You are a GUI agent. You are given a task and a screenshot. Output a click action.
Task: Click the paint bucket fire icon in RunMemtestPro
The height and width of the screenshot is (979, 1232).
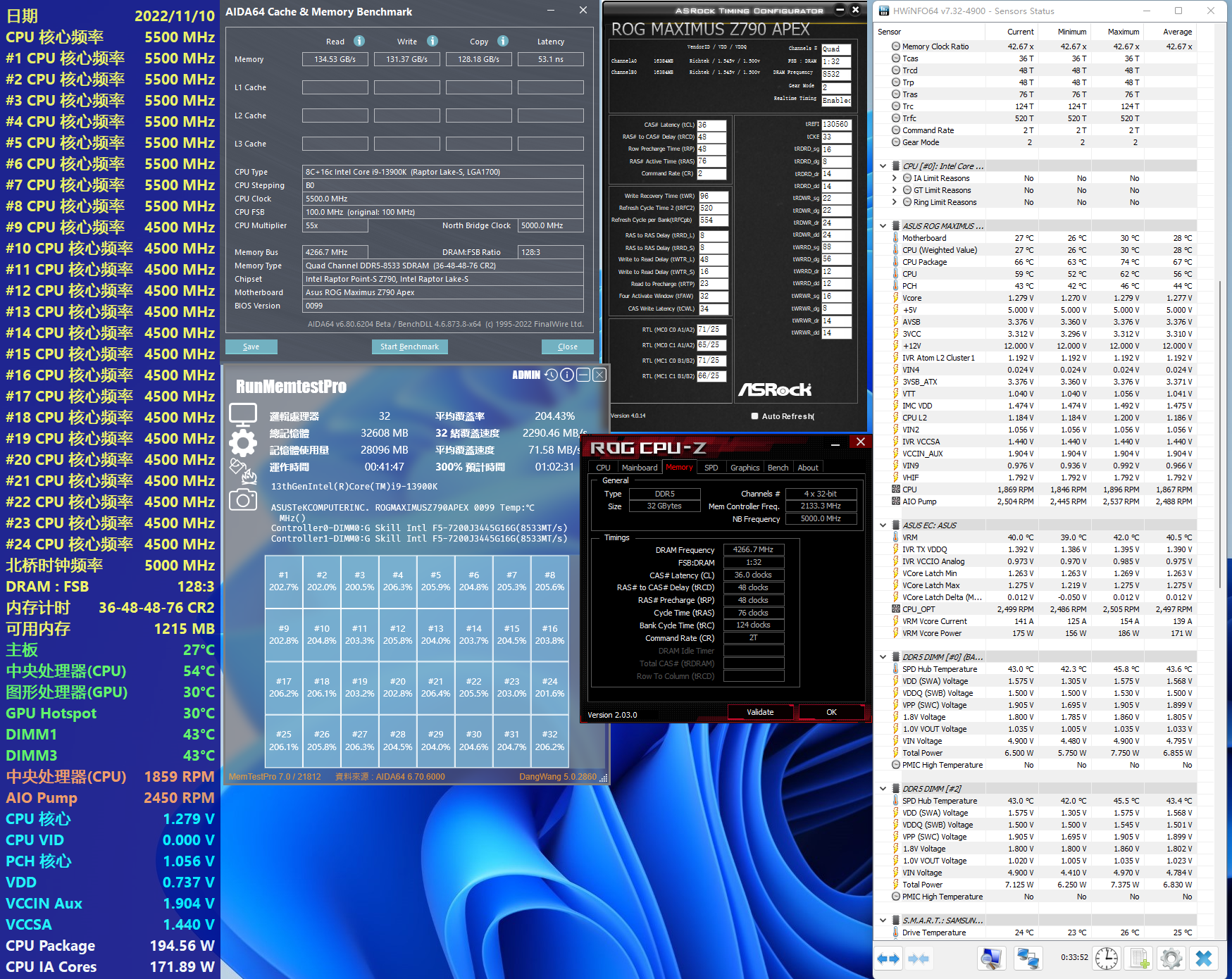click(243, 471)
